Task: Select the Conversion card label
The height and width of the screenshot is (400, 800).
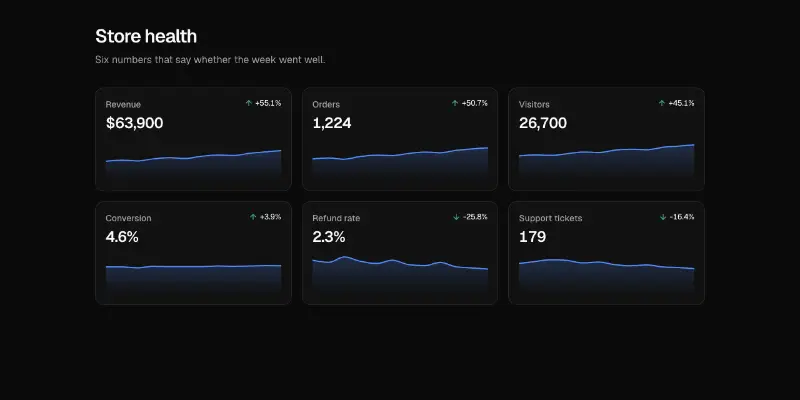Action: tap(129, 218)
